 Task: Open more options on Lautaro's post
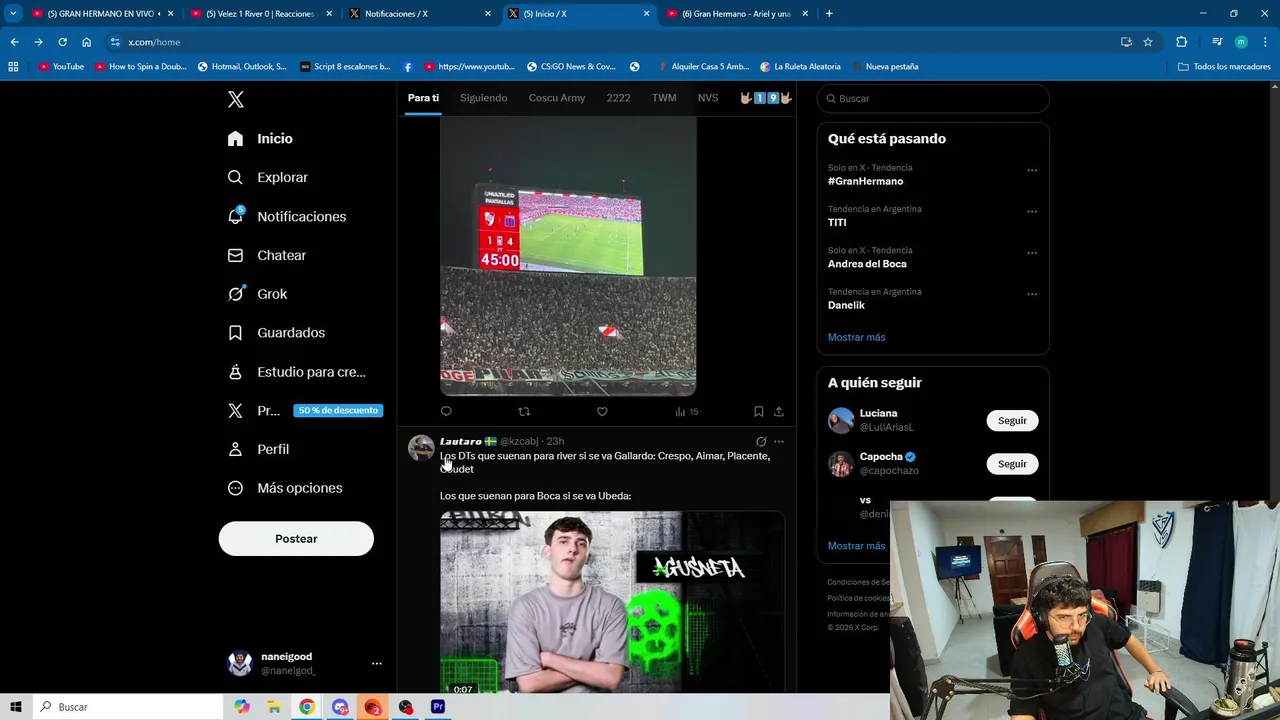(x=779, y=441)
